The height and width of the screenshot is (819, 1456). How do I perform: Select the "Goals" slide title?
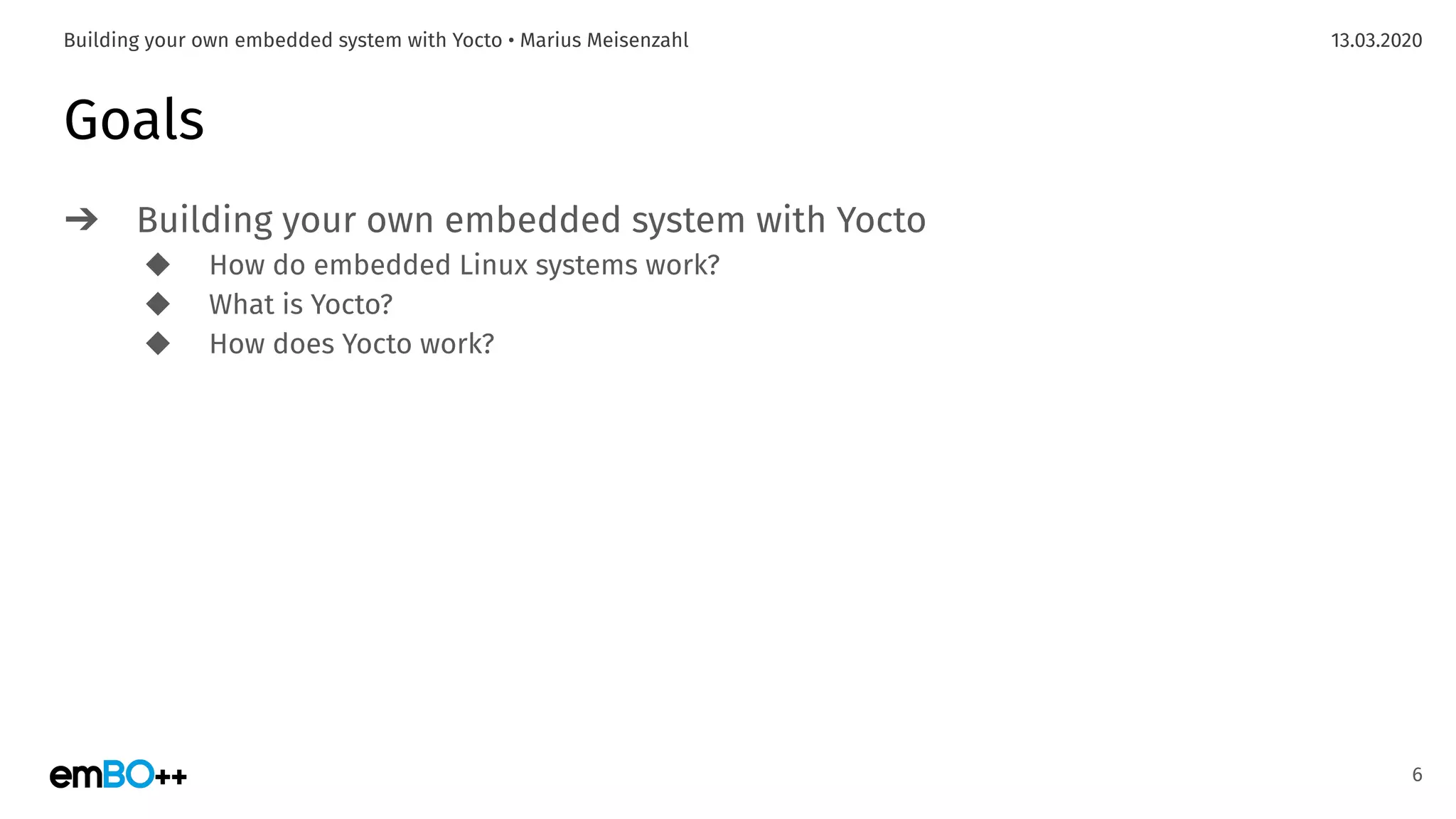click(134, 119)
